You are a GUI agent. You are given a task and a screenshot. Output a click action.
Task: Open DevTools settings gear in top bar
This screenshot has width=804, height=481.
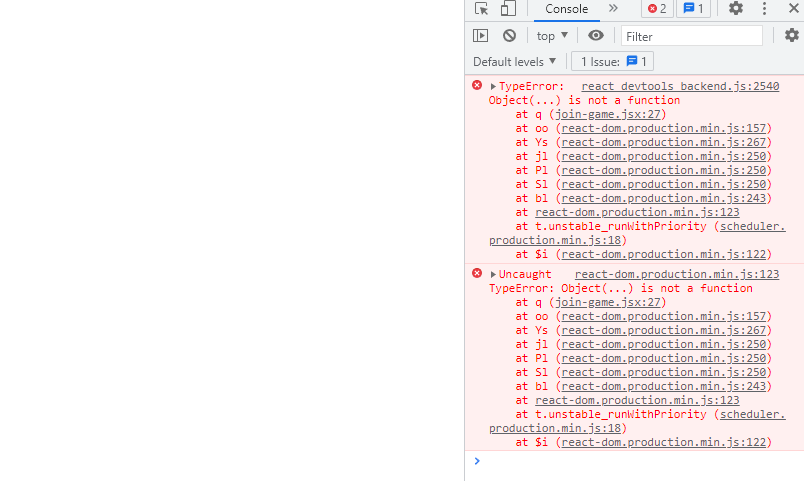736,8
